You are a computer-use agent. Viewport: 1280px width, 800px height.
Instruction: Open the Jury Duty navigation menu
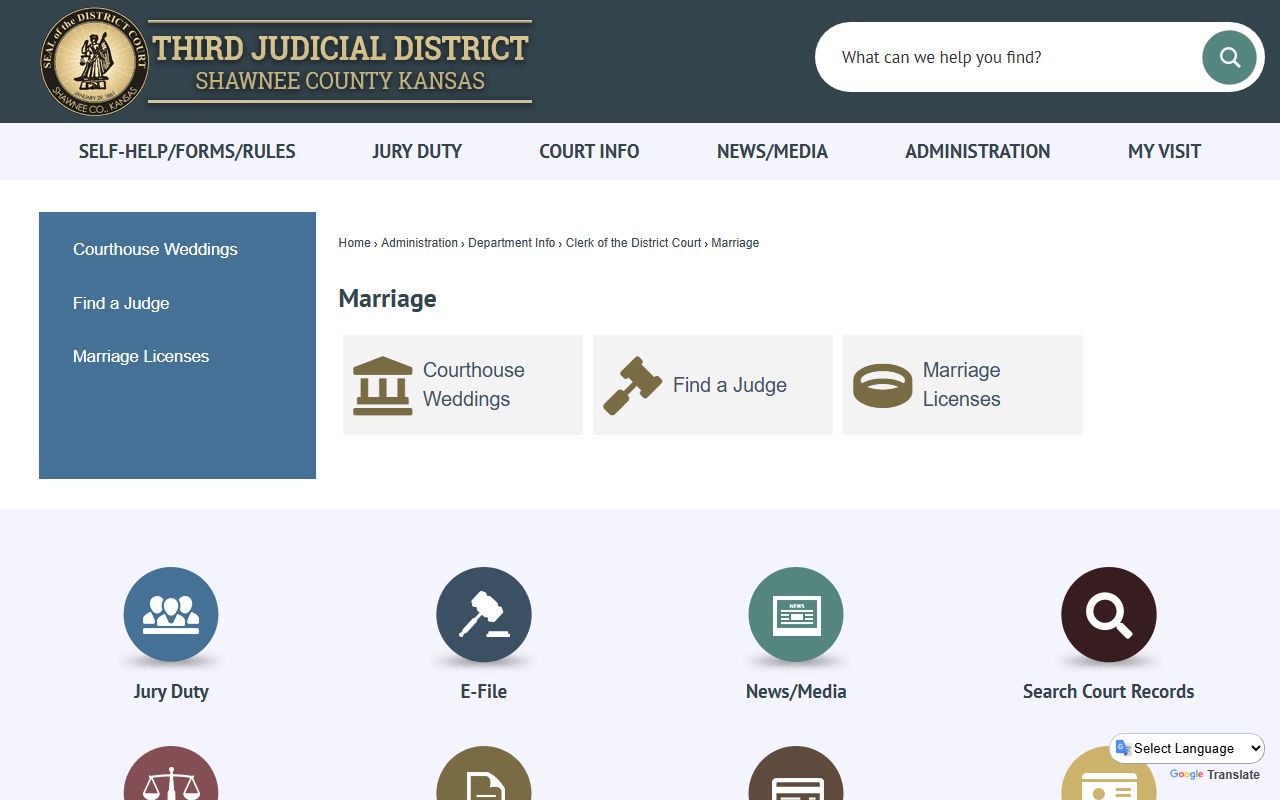[x=417, y=151]
